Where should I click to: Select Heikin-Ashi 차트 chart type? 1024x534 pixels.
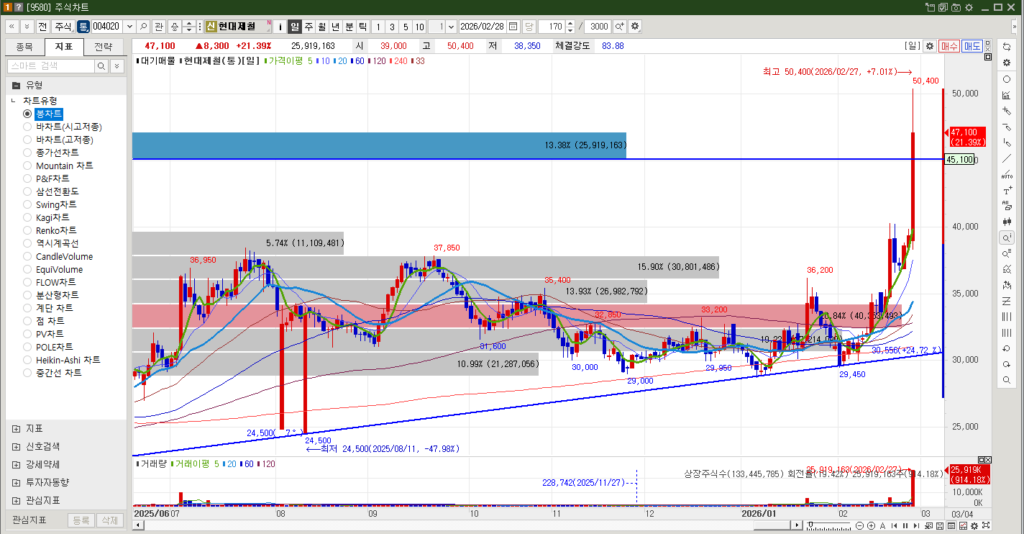(67, 360)
